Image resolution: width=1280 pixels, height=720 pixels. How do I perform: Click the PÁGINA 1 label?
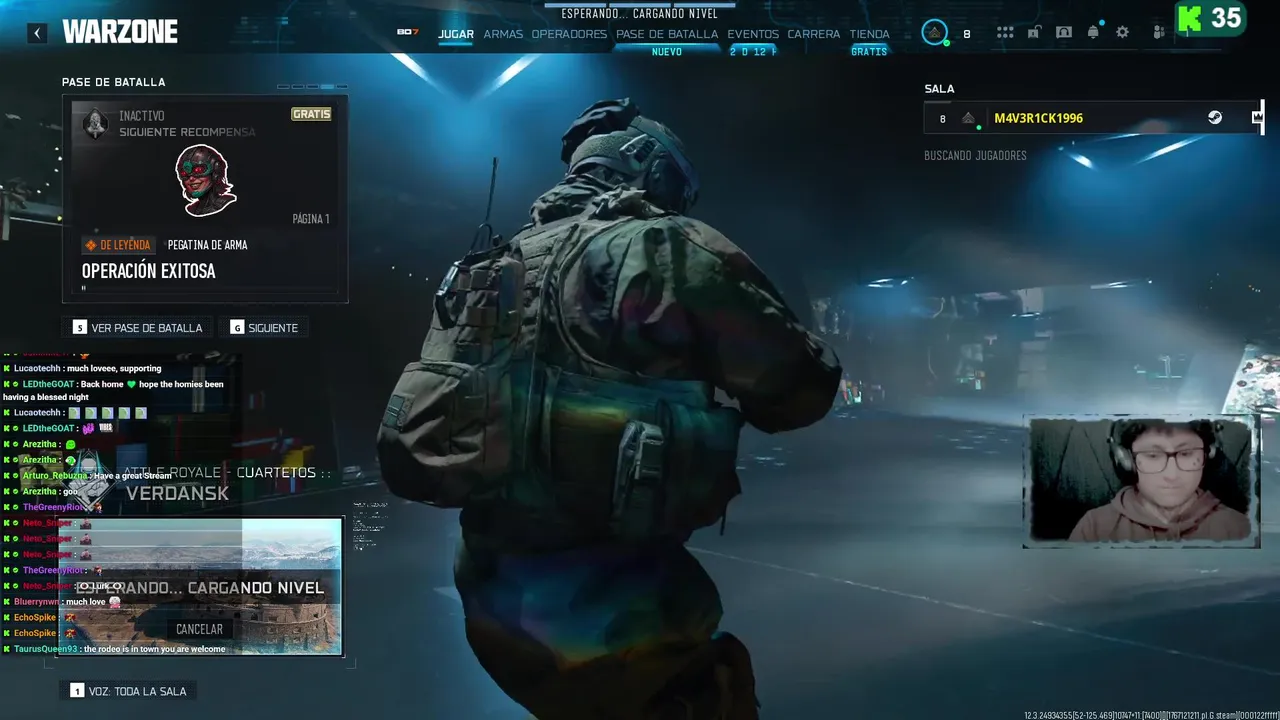[311, 219]
